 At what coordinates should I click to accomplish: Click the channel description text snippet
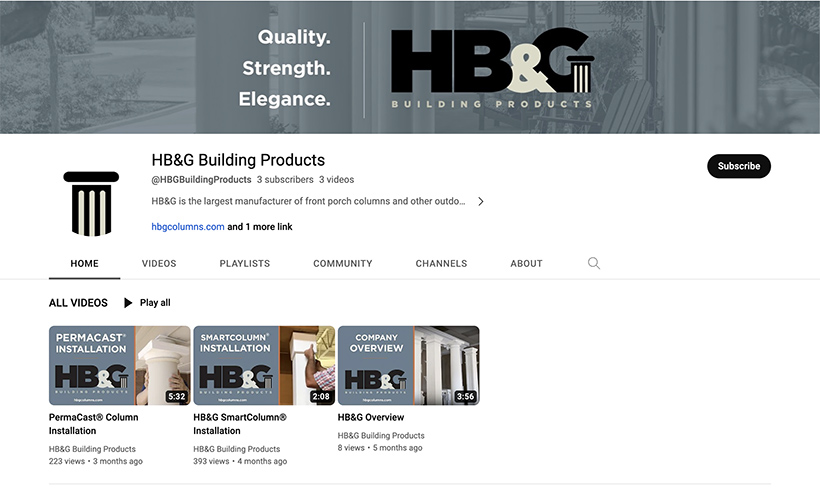(308, 201)
